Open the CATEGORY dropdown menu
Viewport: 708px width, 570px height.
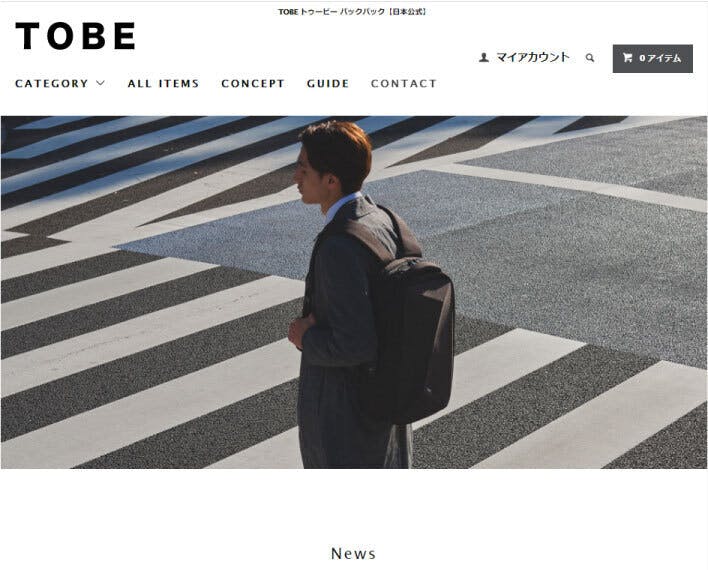point(60,84)
